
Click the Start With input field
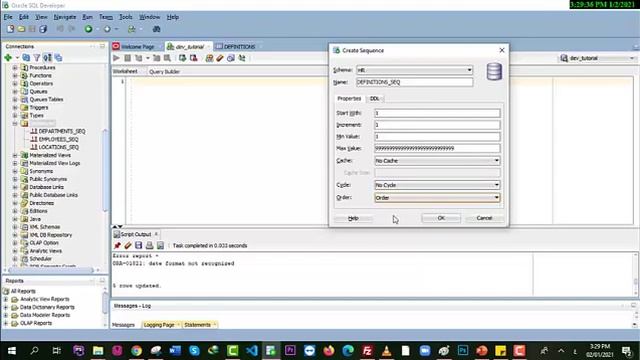[437, 113]
